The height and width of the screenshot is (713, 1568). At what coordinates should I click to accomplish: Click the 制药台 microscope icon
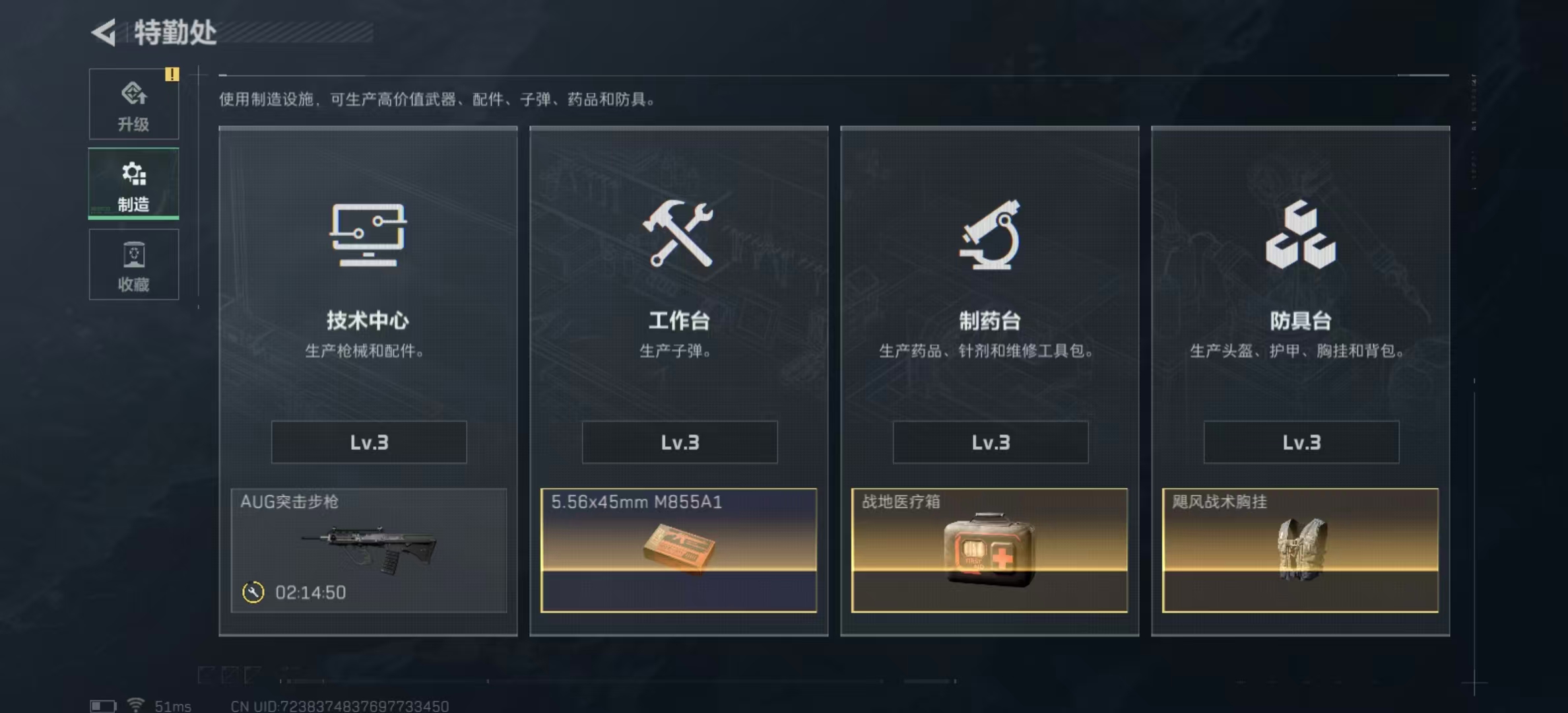pyautogui.click(x=989, y=235)
